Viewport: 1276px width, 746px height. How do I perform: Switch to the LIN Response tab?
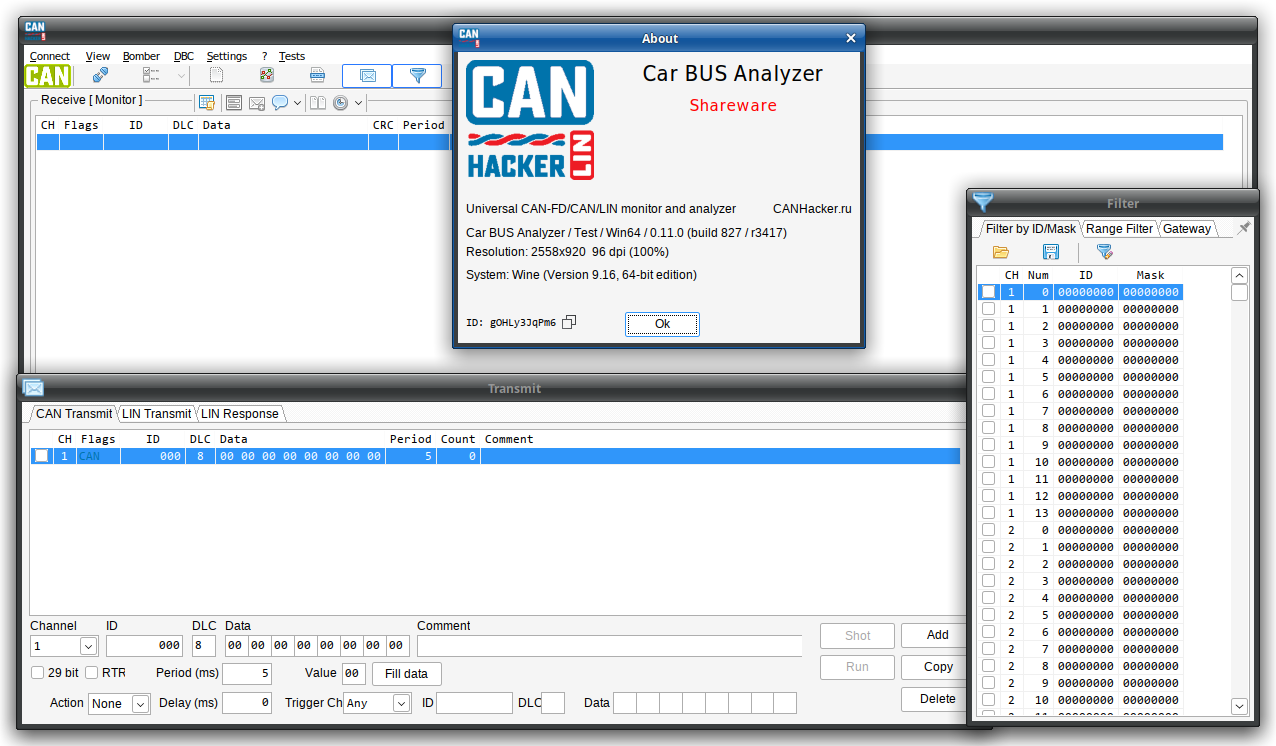[239, 413]
